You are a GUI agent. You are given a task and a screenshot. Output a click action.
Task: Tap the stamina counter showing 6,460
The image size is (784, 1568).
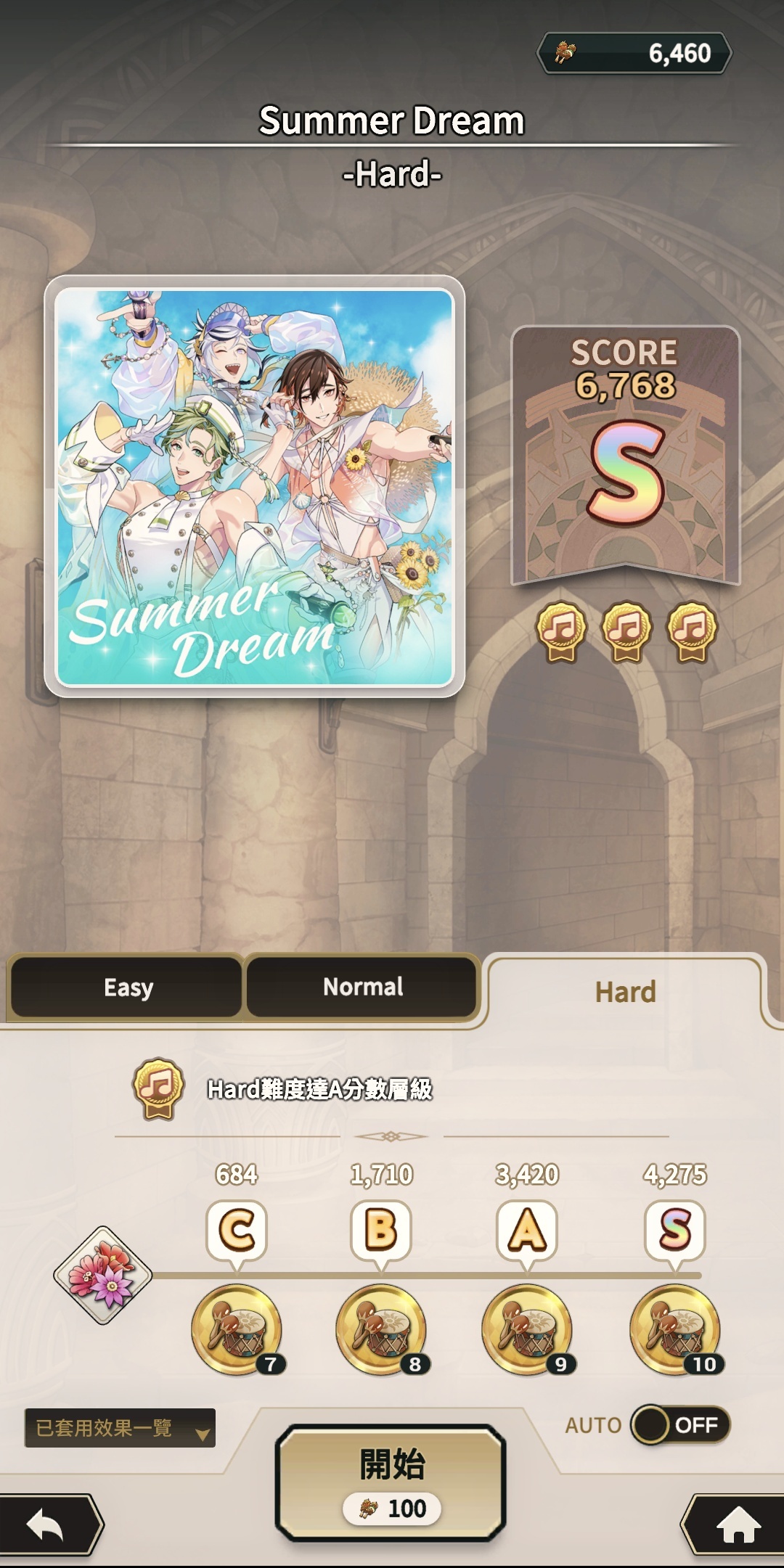tap(634, 53)
